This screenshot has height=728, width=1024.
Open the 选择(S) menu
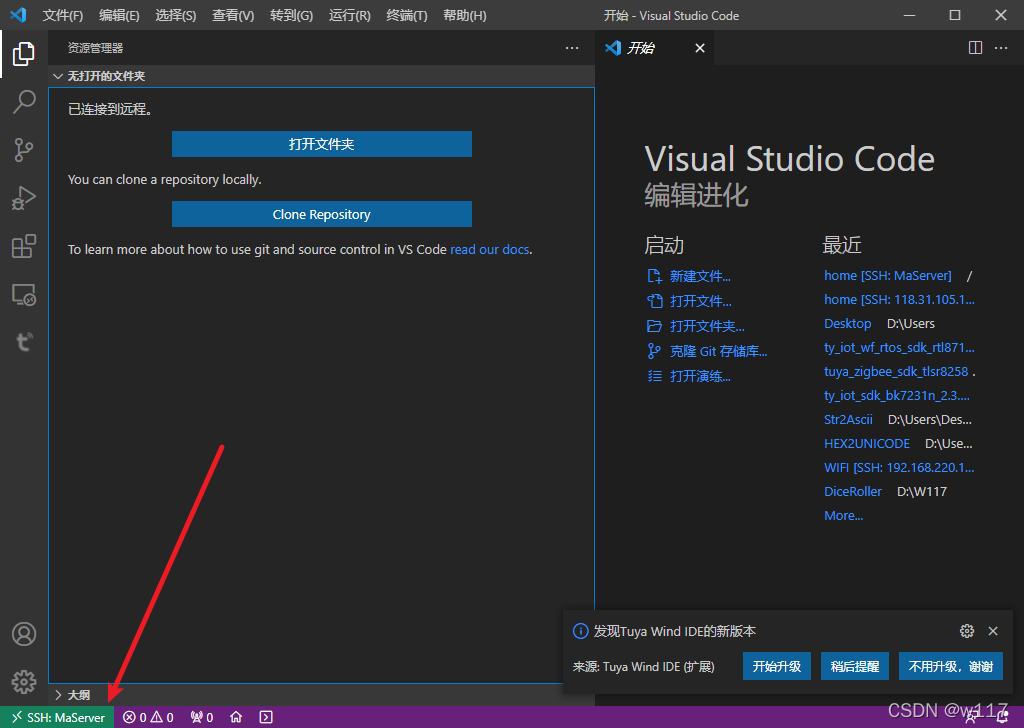(176, 15)
